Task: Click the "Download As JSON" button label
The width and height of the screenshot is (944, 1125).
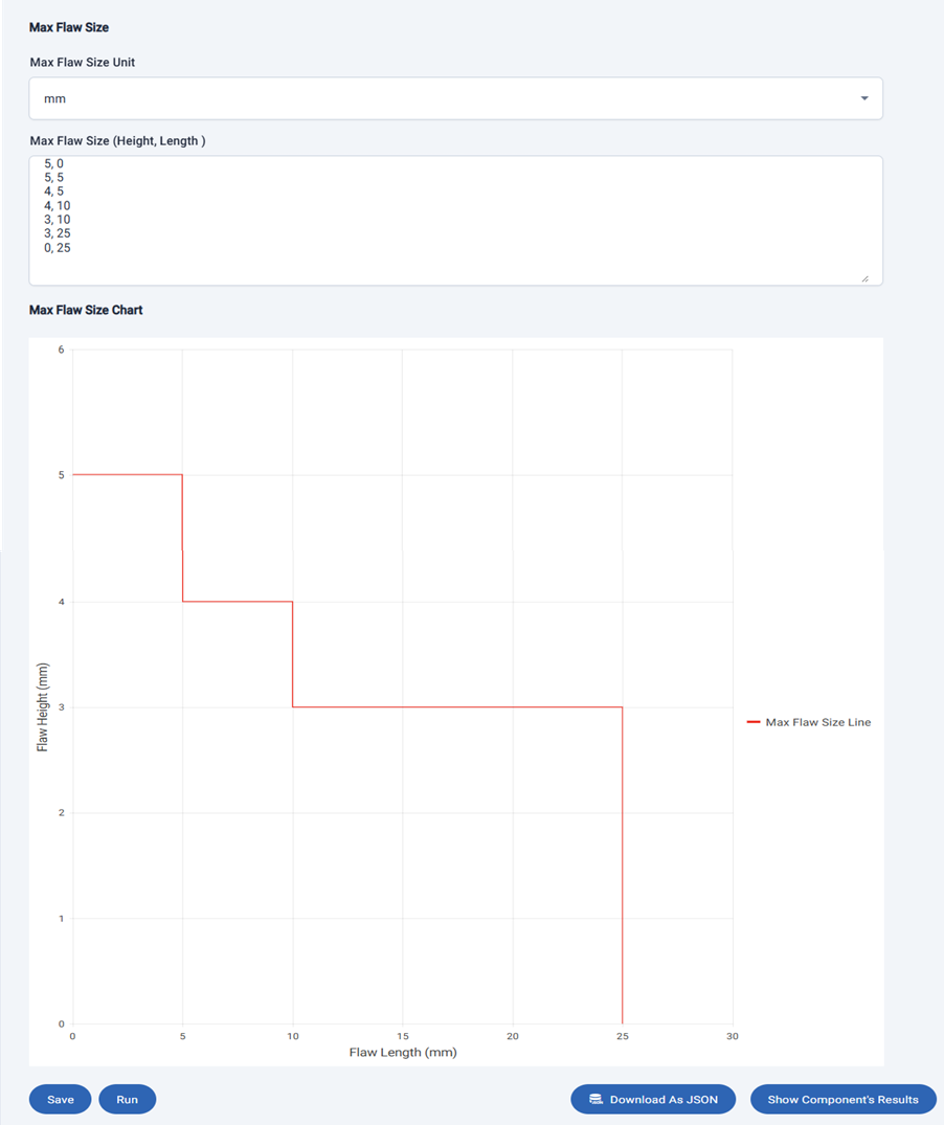Action: [x=663, y=1099]
